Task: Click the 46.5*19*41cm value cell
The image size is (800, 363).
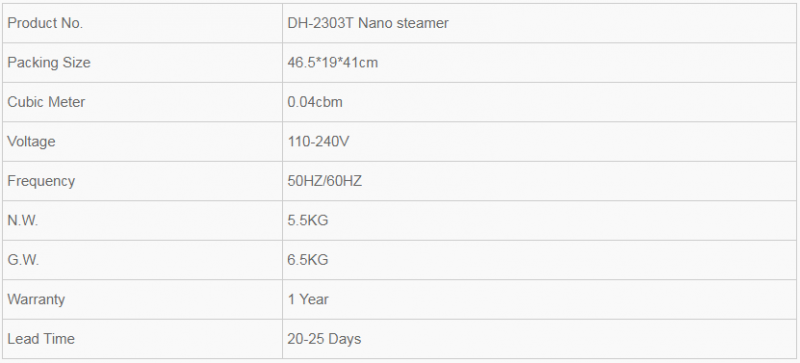Action: pos(540,62)
